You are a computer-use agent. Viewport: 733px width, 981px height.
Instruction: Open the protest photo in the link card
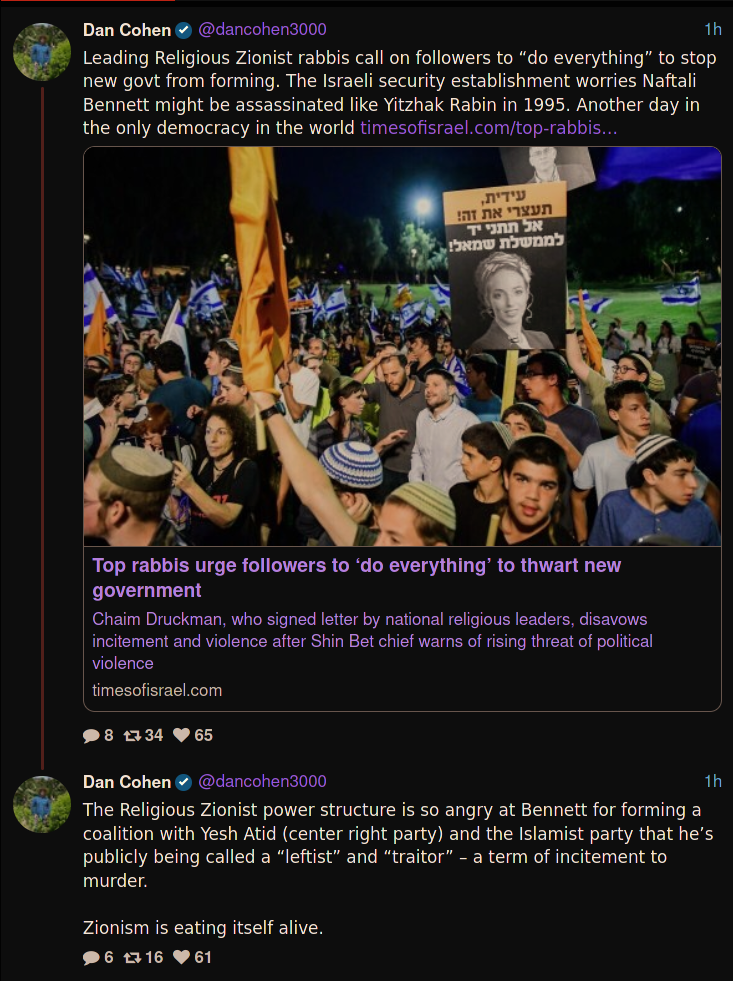tap(402, 347)
